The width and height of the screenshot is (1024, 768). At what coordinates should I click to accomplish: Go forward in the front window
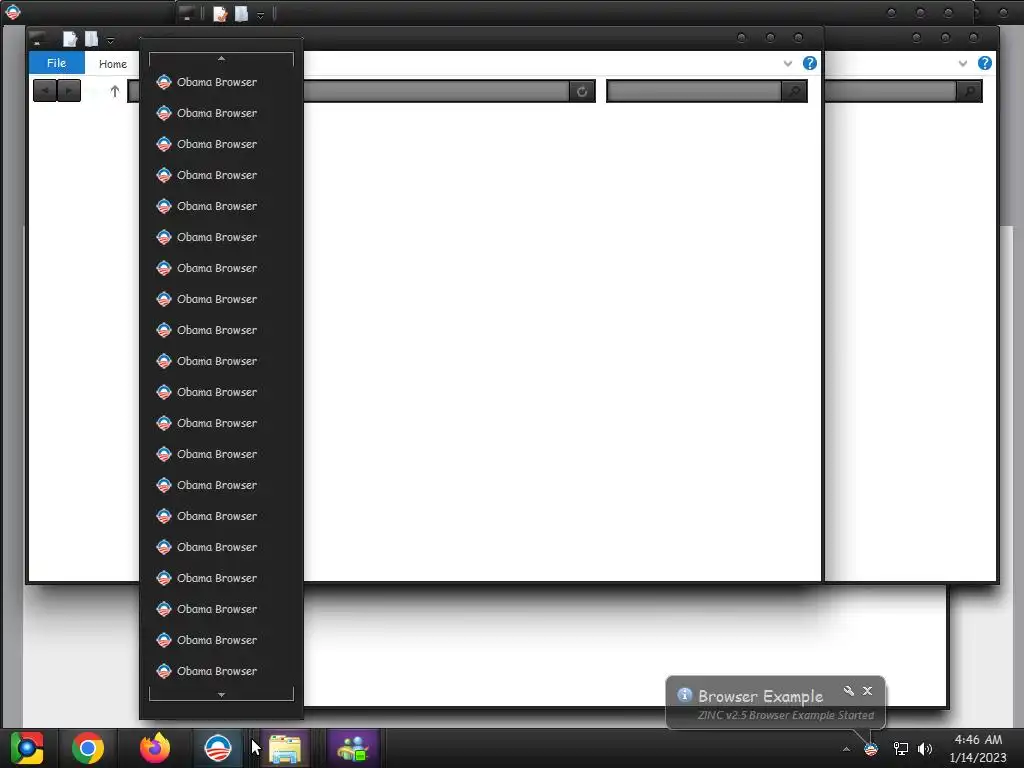tap(69, 91)
